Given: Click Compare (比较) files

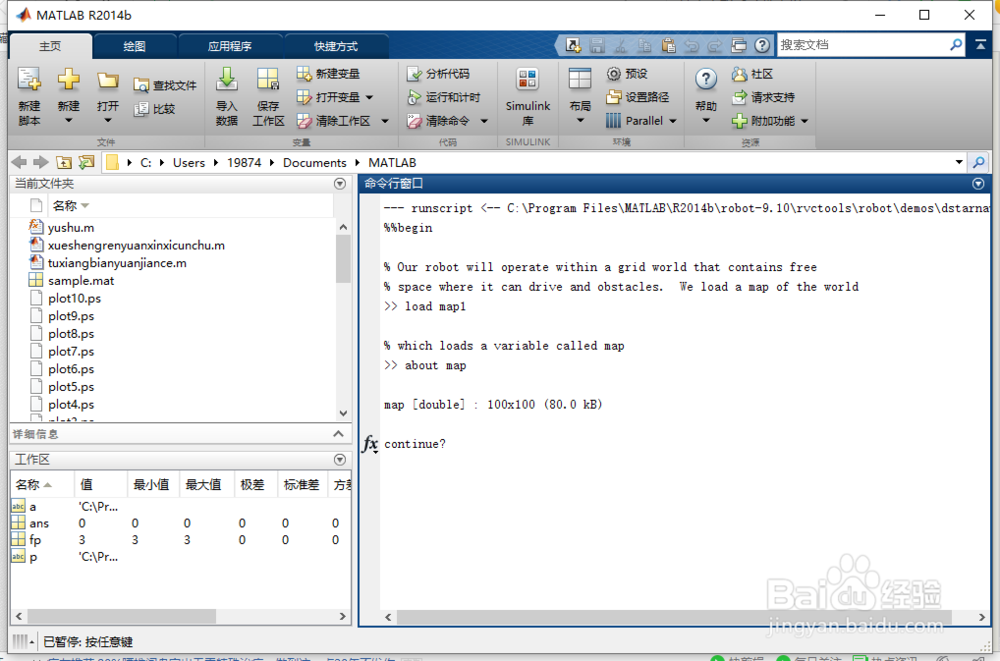Looking at the screenshot, I should [154, 108].
